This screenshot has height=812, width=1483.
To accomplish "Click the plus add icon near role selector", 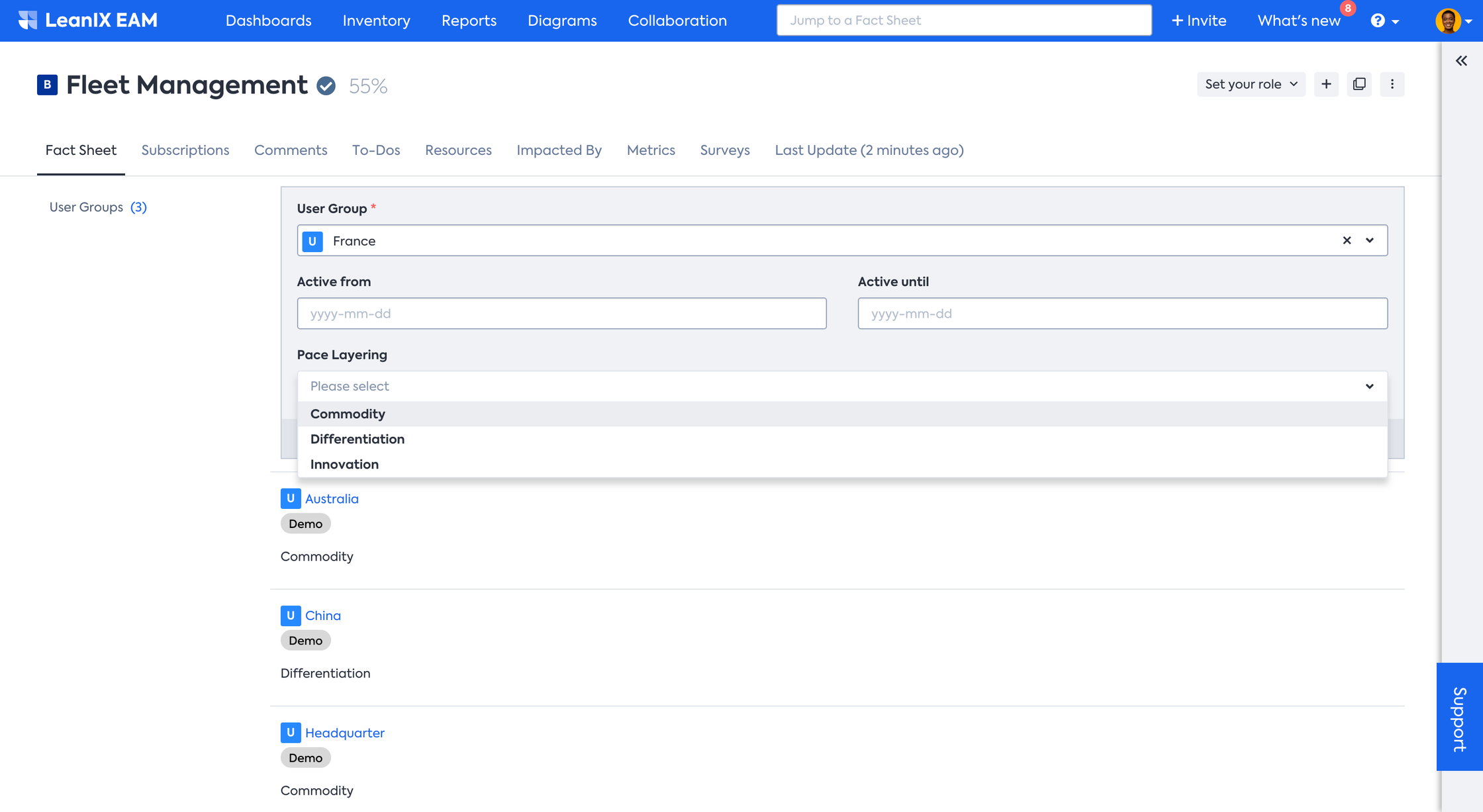I will point(1326,84).
